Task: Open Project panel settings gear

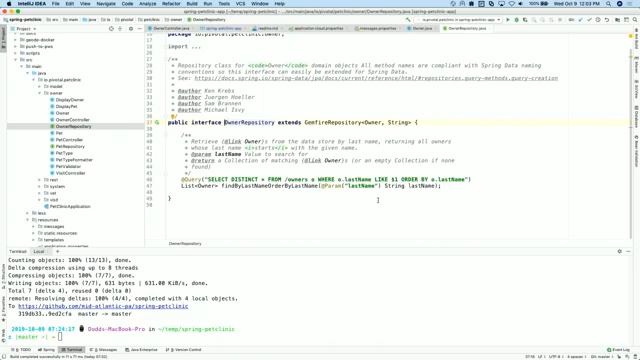Action: coord(131,29)
